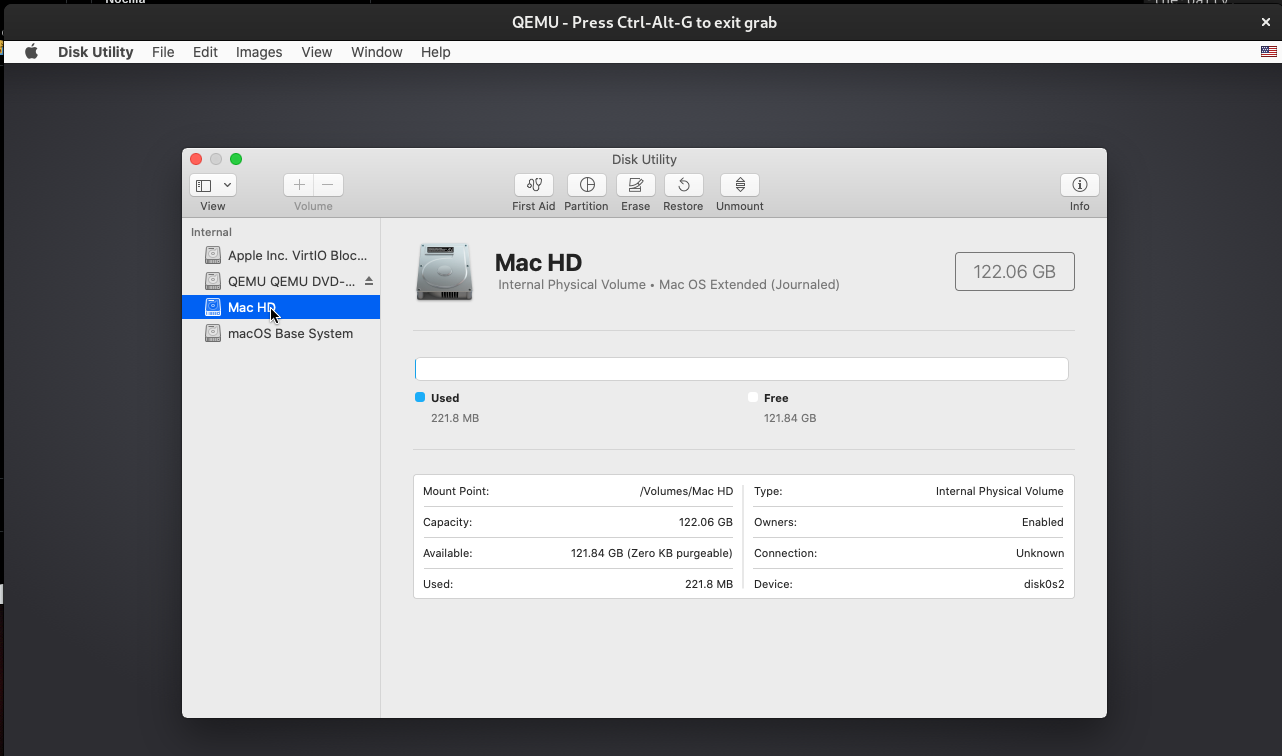Click the Mac HD volume title
Viewport: 1282px width, 756px height.
[x=538, y=262]
